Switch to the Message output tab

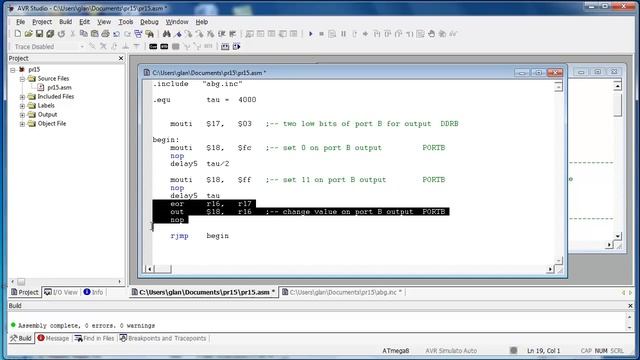53,338
